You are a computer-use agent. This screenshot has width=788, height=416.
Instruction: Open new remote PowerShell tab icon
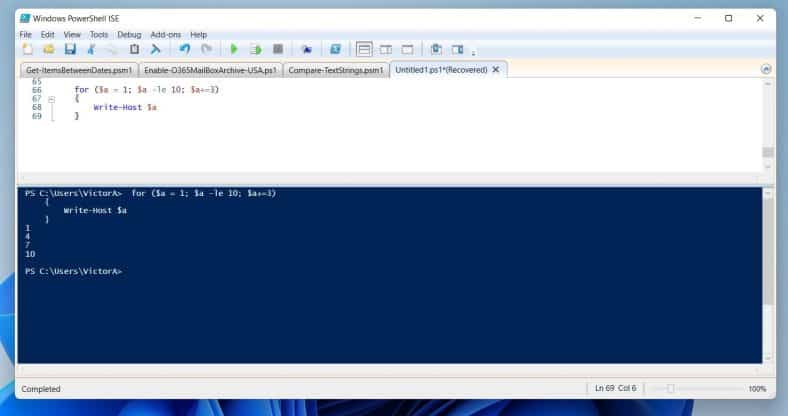click(x=307, y=49)
